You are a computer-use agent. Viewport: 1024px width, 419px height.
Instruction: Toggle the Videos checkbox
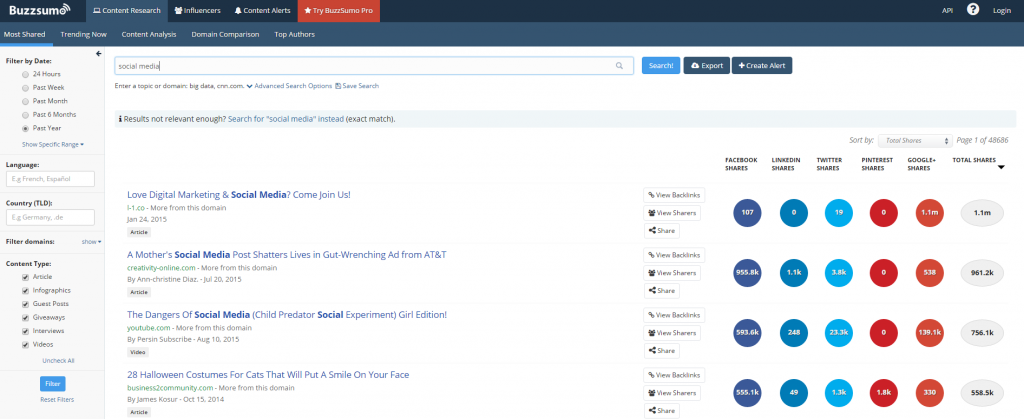[x=25, y=345]
